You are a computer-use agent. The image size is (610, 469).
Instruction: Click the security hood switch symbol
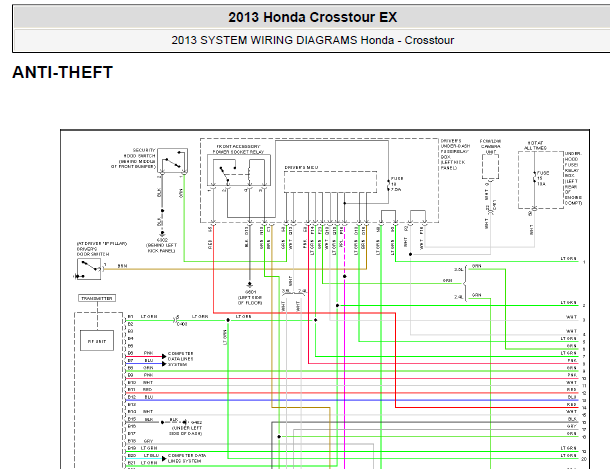point(172,161)
